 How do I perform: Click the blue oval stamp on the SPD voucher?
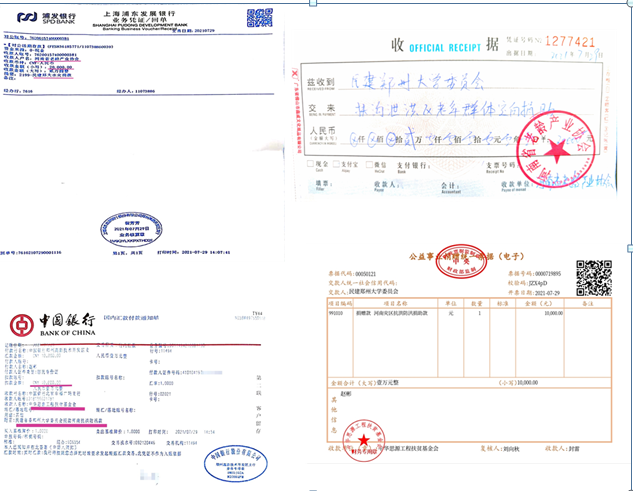point(131,230)
